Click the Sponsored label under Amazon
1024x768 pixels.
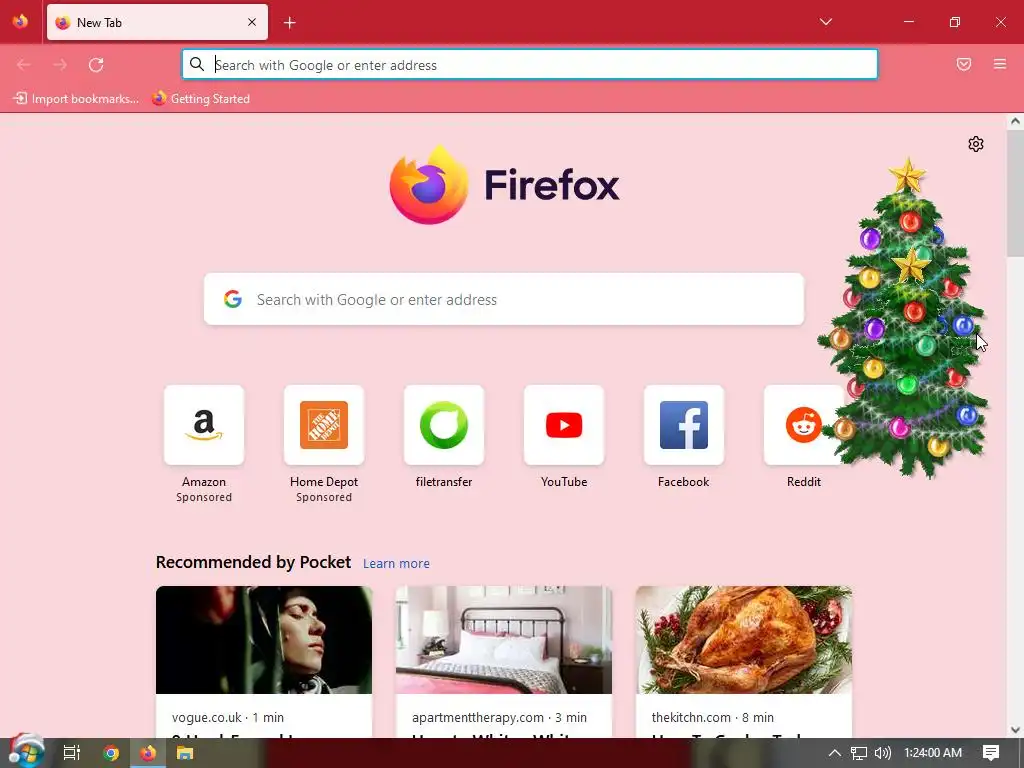point(204,497)
